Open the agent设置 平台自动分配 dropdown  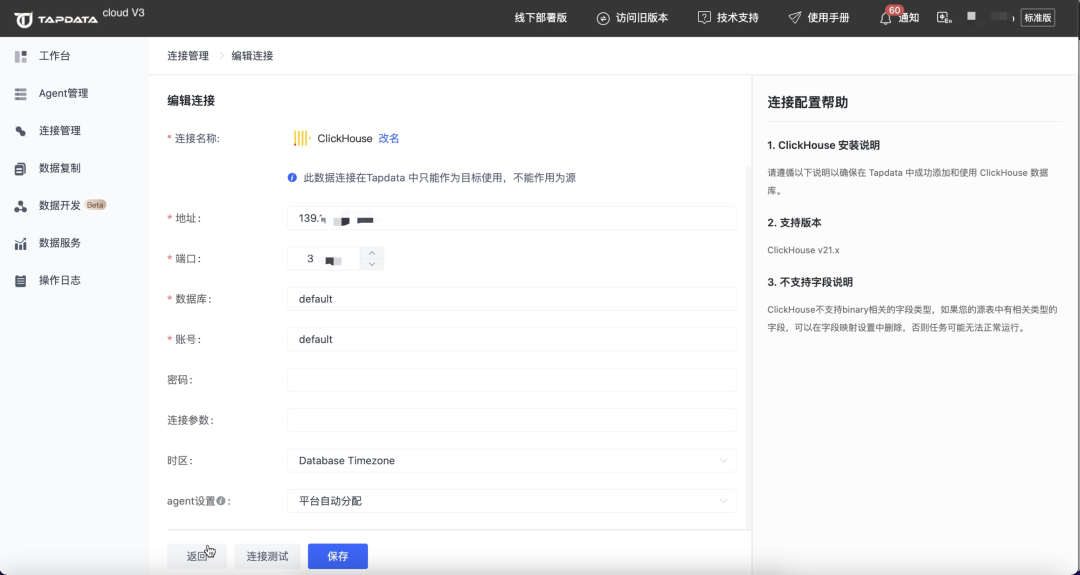(512, 501)
